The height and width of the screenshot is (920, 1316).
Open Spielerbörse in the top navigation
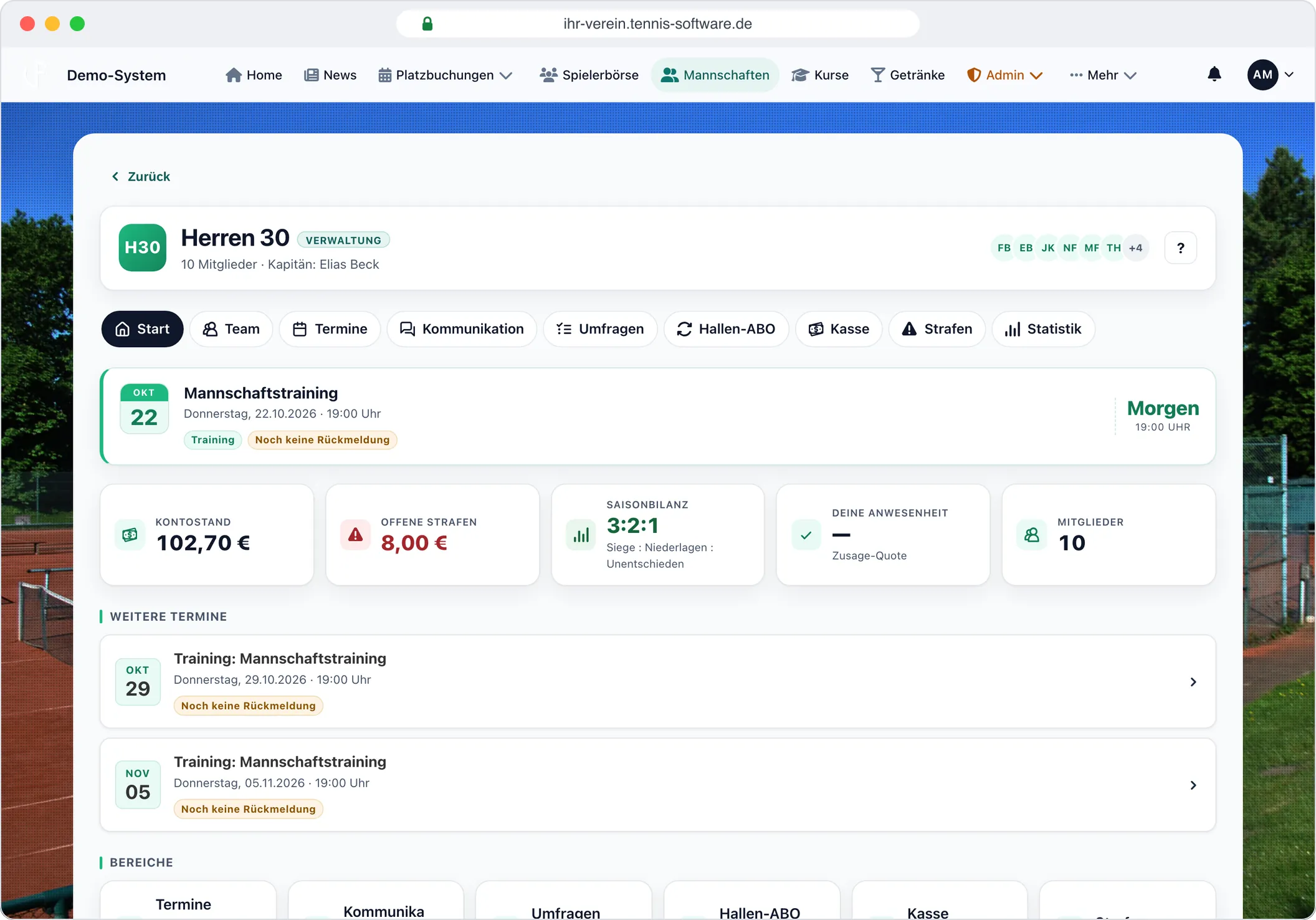point(589,75)
